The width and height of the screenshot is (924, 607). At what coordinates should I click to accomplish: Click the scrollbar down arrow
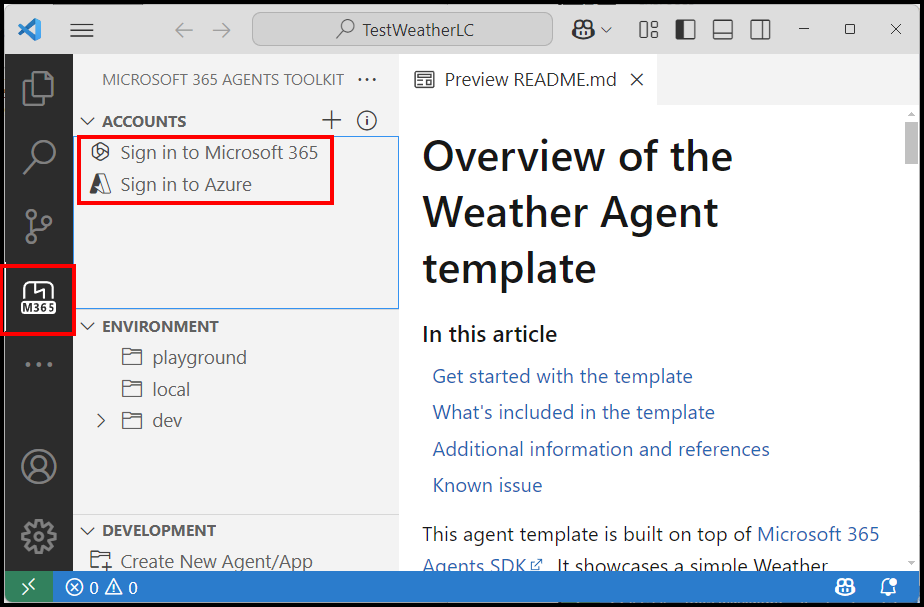911,563
